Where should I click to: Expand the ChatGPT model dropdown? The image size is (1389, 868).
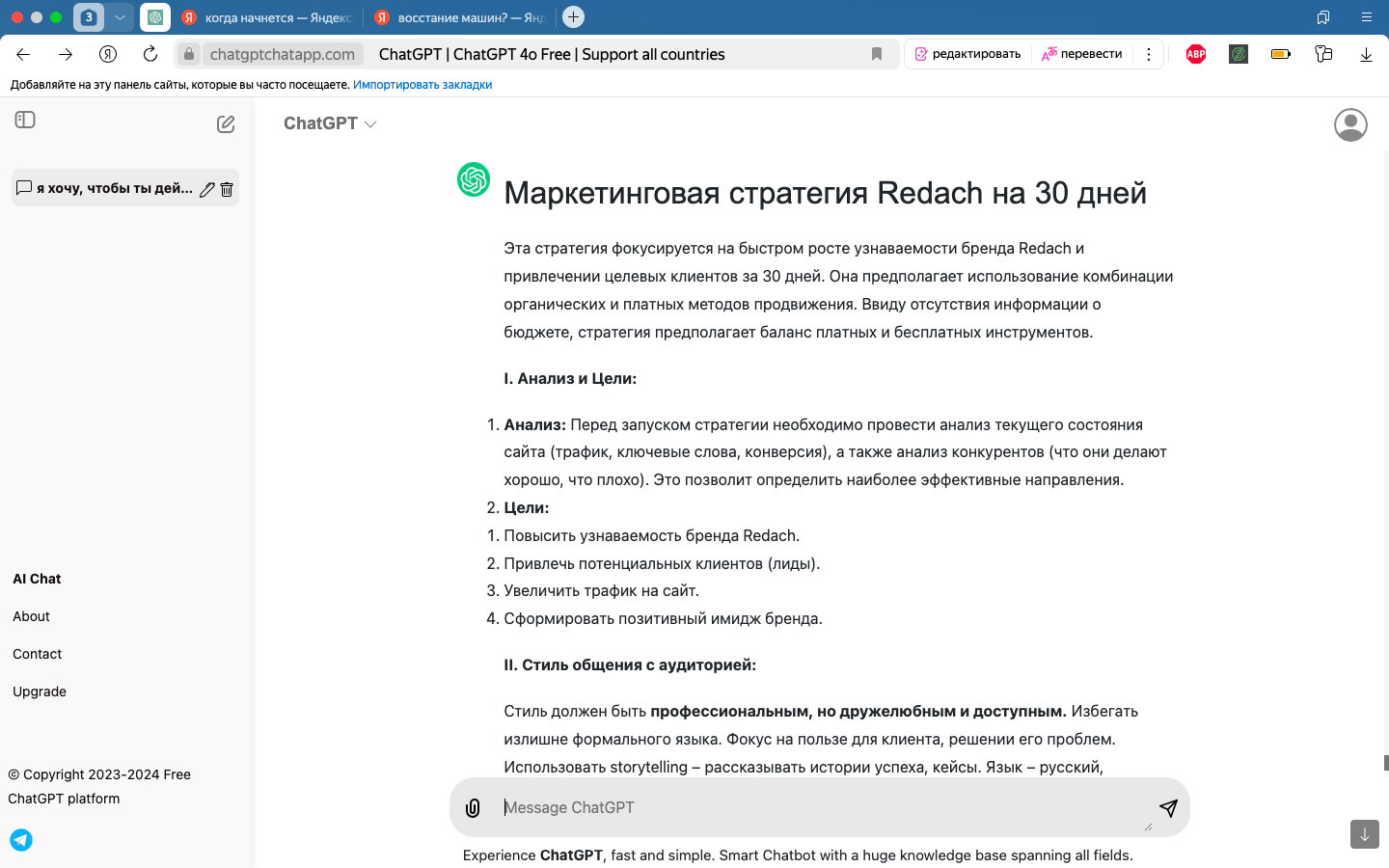330,123
